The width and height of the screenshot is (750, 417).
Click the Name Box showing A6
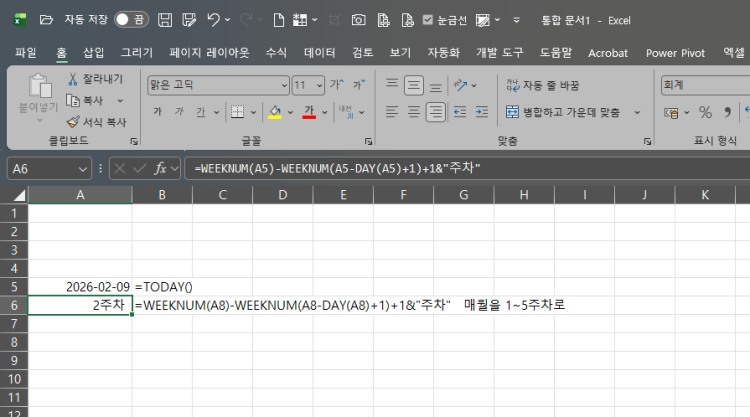pyautogui.click(x=49, y=169)
